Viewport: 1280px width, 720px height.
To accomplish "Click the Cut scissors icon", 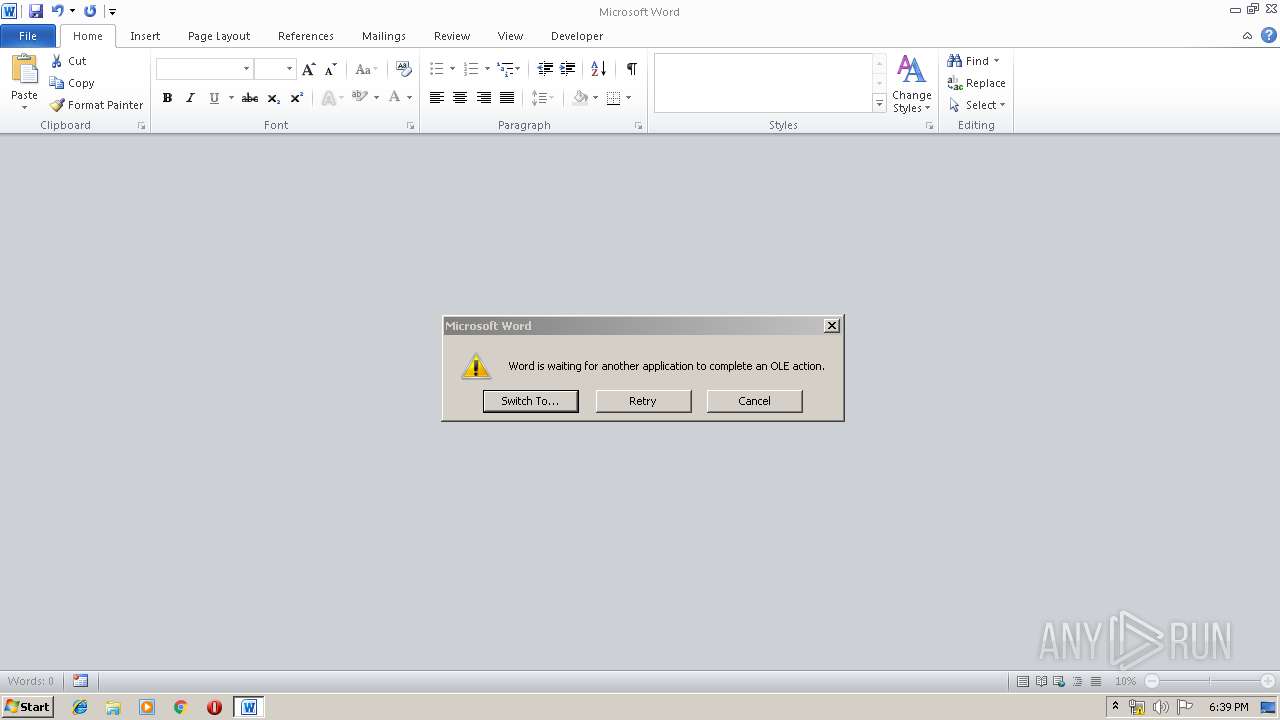I will pyautogui.click(x=57, y=61).
